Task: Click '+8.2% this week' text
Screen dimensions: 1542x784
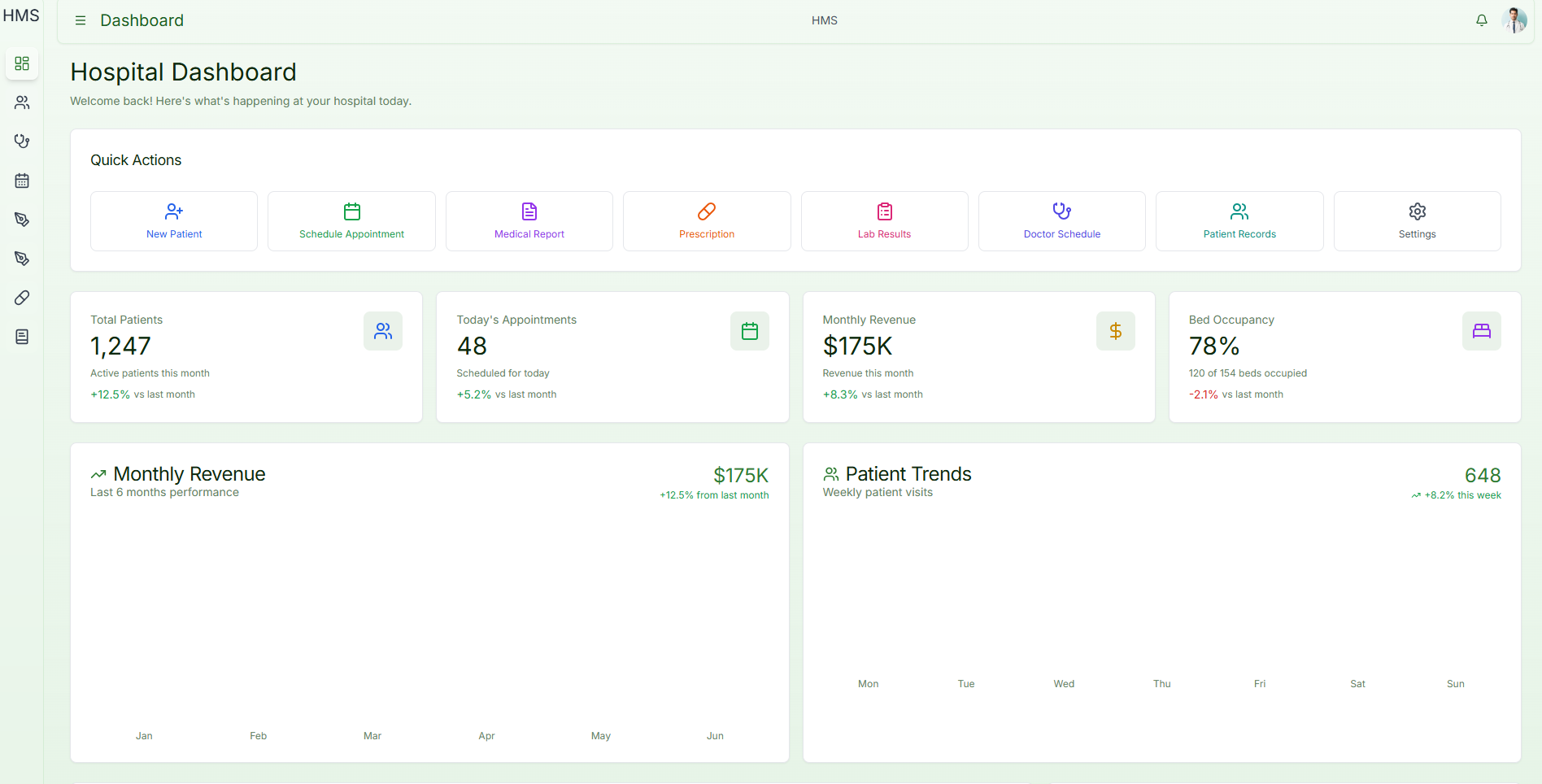Action: [1462, 495]
